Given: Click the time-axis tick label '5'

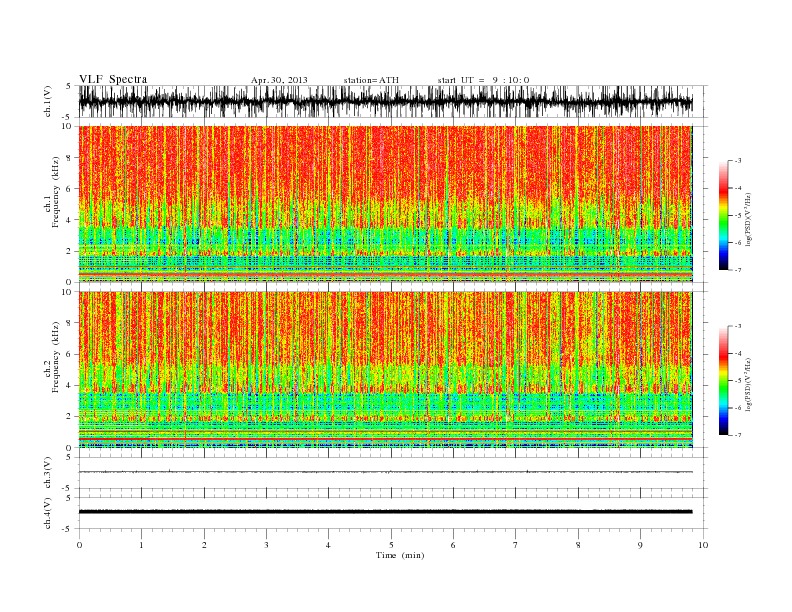Looking at the screenshot, I should tap(391, 545).
